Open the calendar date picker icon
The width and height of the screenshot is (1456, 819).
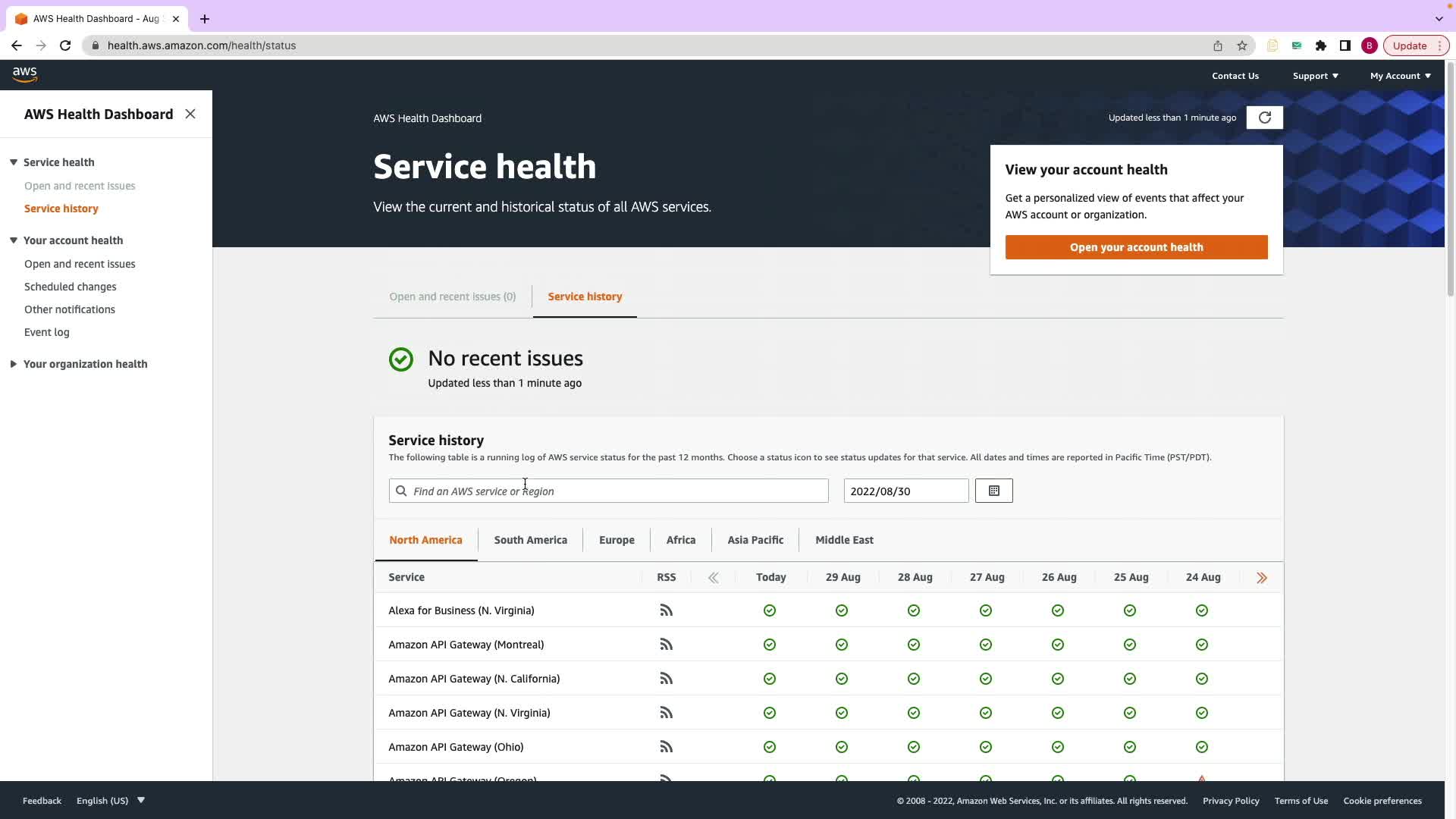tap(993, 491)
